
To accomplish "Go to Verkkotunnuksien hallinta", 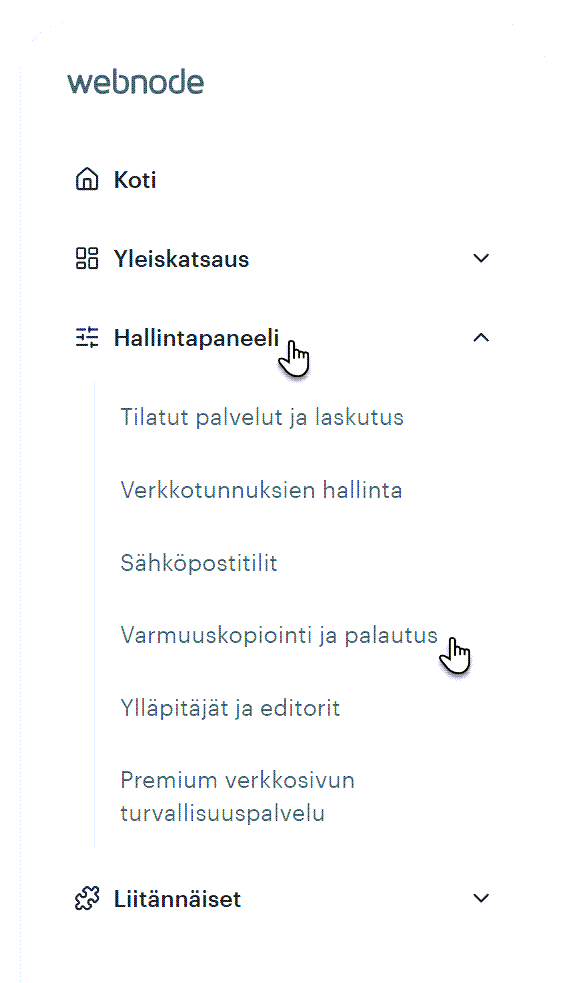I will 261,490.
